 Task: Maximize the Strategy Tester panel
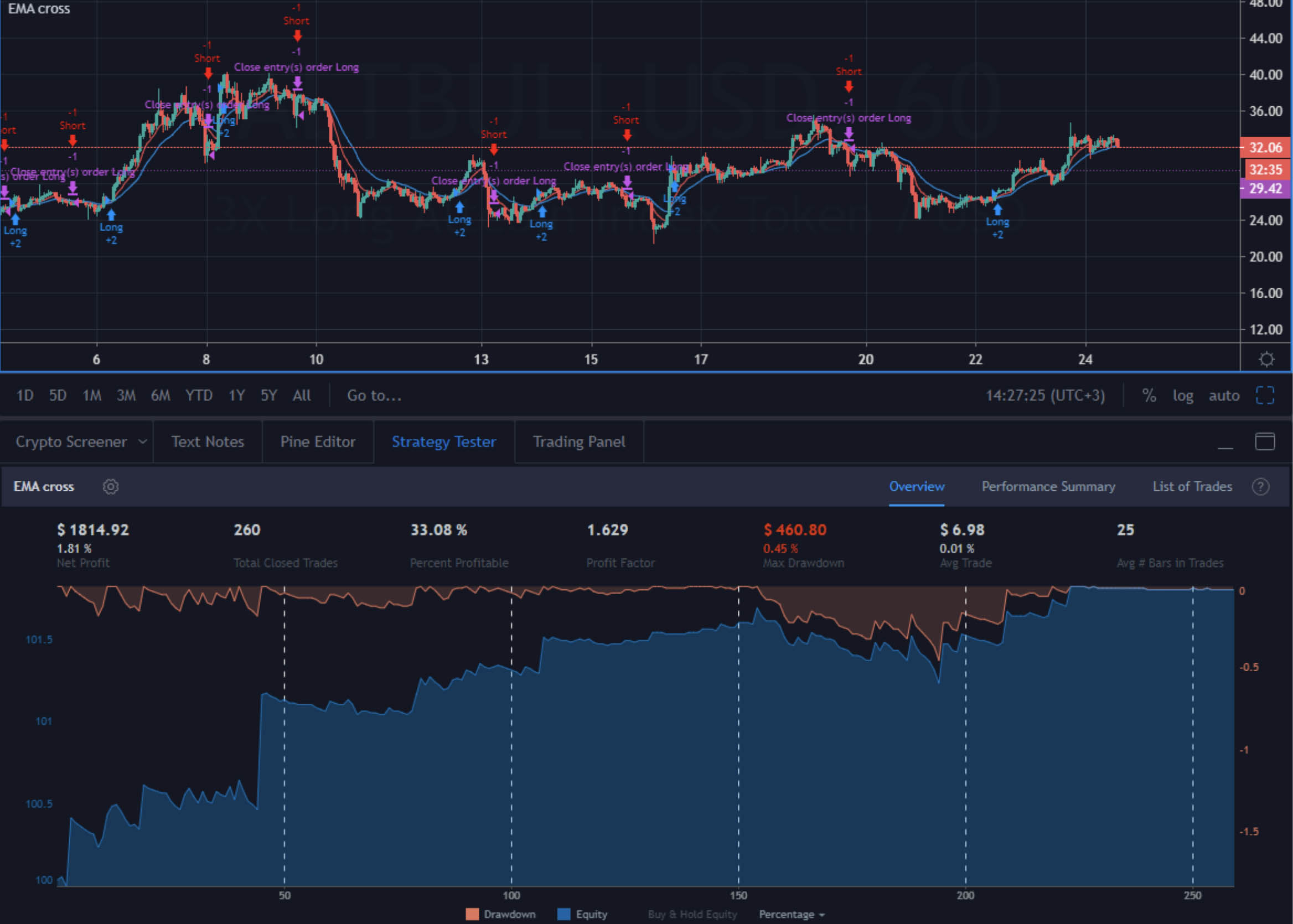tap(1265, 442)
